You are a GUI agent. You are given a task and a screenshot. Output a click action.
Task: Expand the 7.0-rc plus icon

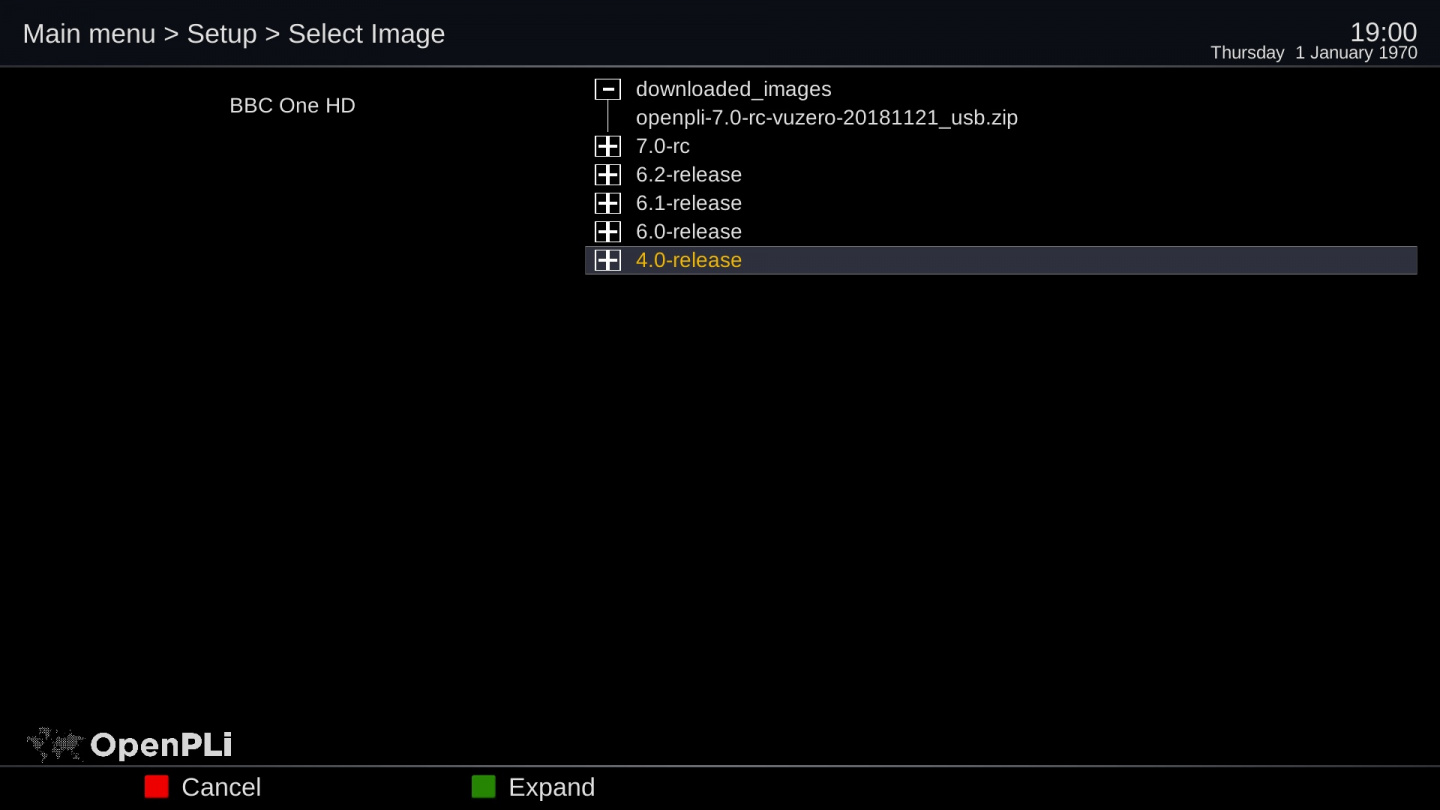607,146
